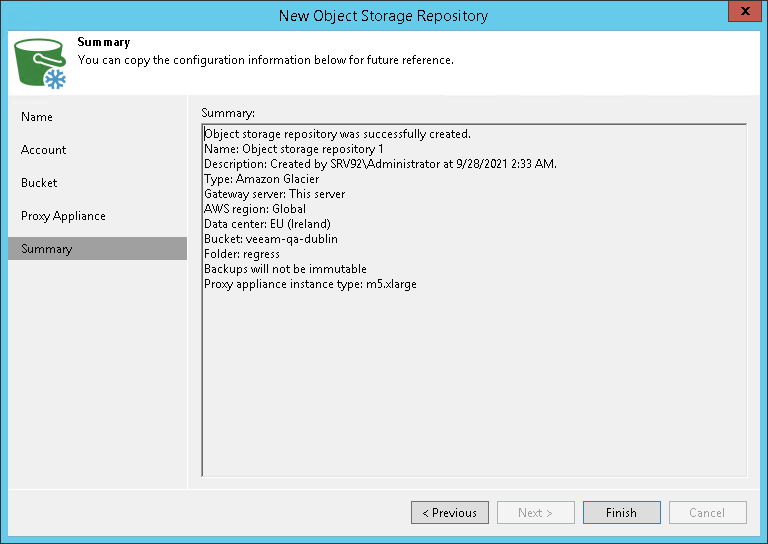Click the 'Backups will not be immutable' line
This screenshot has height=544, width=768.
point(285,269)
